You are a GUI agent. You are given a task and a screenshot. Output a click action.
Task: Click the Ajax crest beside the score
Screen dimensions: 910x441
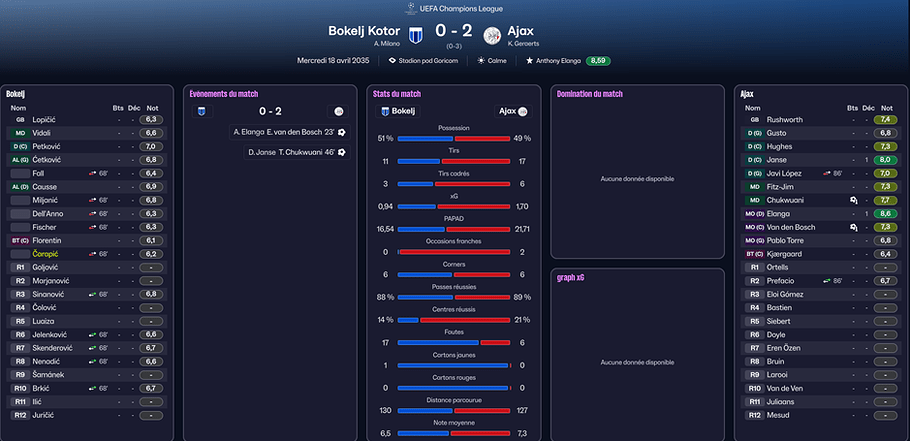click(492, 35)
